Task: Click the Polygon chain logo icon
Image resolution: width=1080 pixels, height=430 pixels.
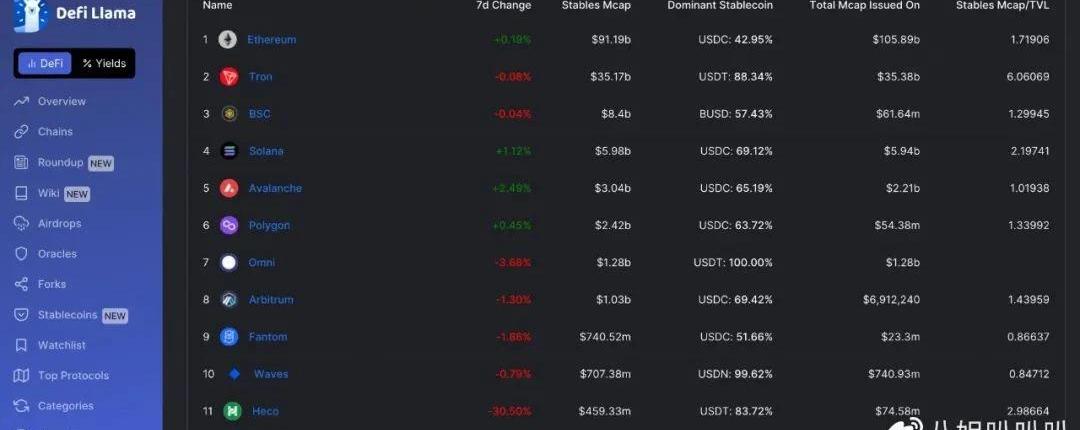Action: tap(229, 225)
